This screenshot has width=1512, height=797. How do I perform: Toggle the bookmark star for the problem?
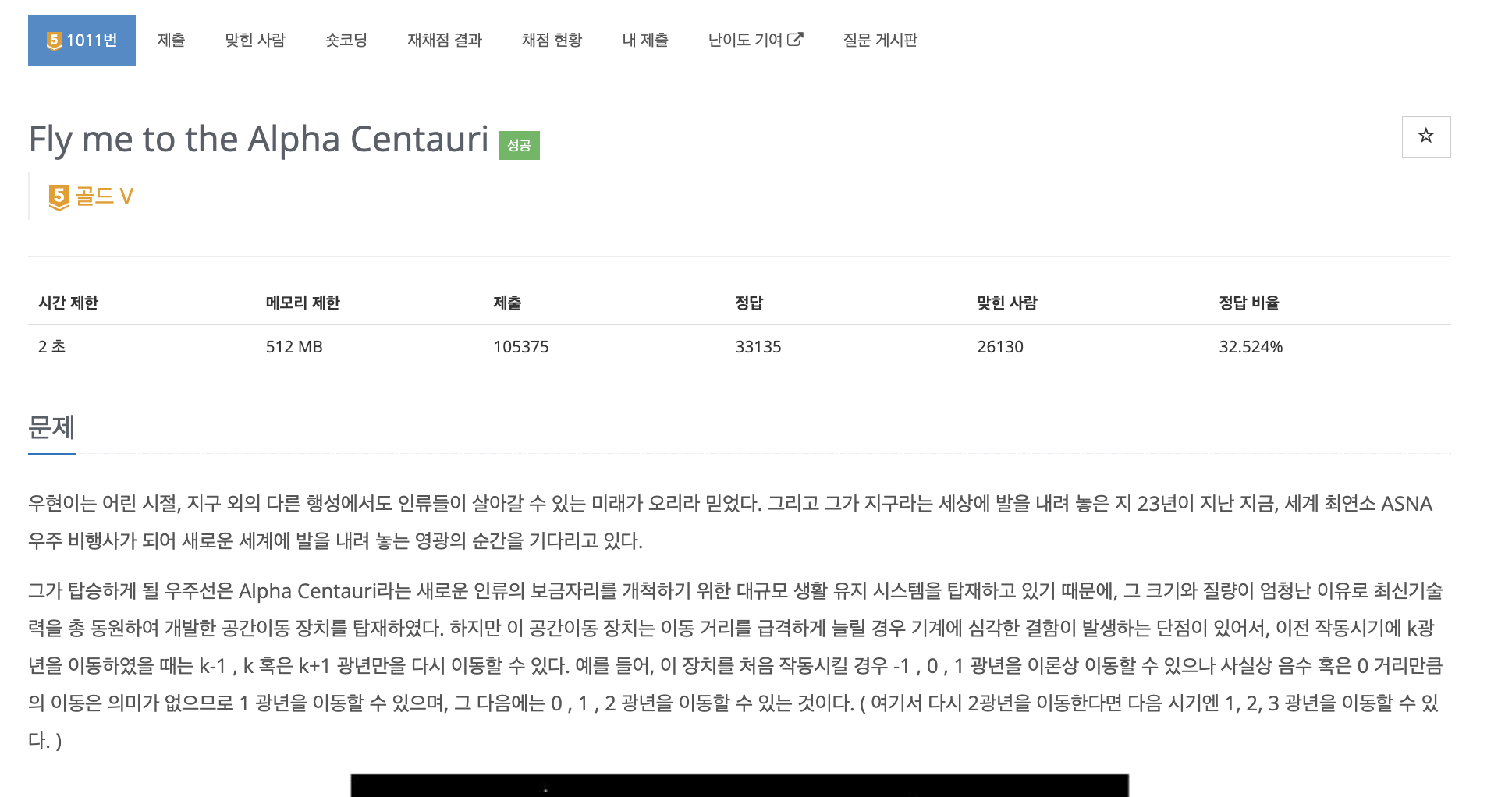pyautogui.click(x=1426, y=136)
